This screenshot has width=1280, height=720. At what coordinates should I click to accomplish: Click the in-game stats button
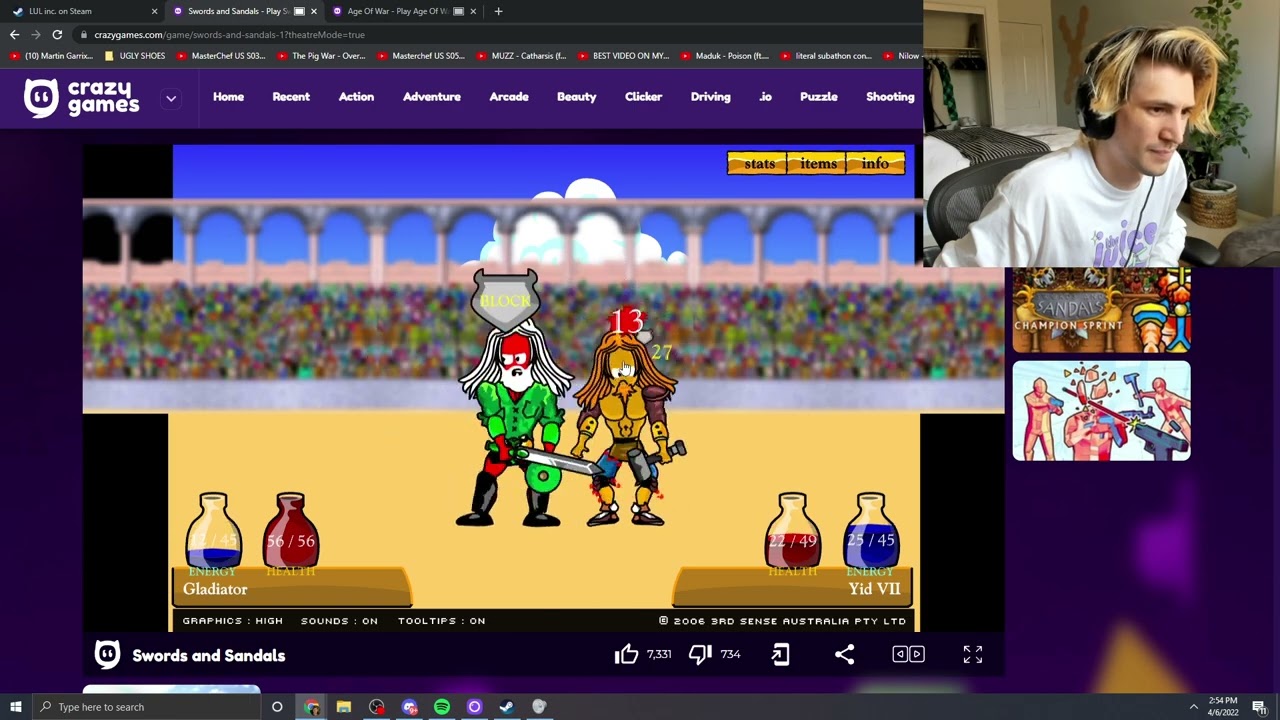[x=758, y=163]
